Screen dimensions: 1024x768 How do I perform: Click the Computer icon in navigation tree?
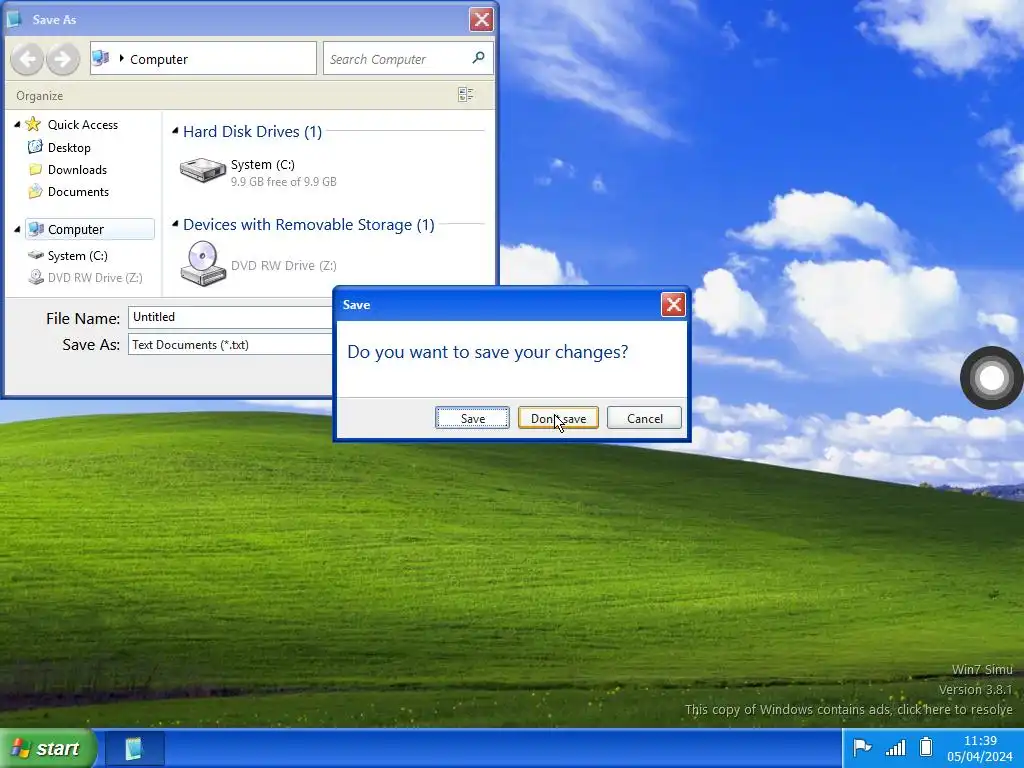[37, 229]
